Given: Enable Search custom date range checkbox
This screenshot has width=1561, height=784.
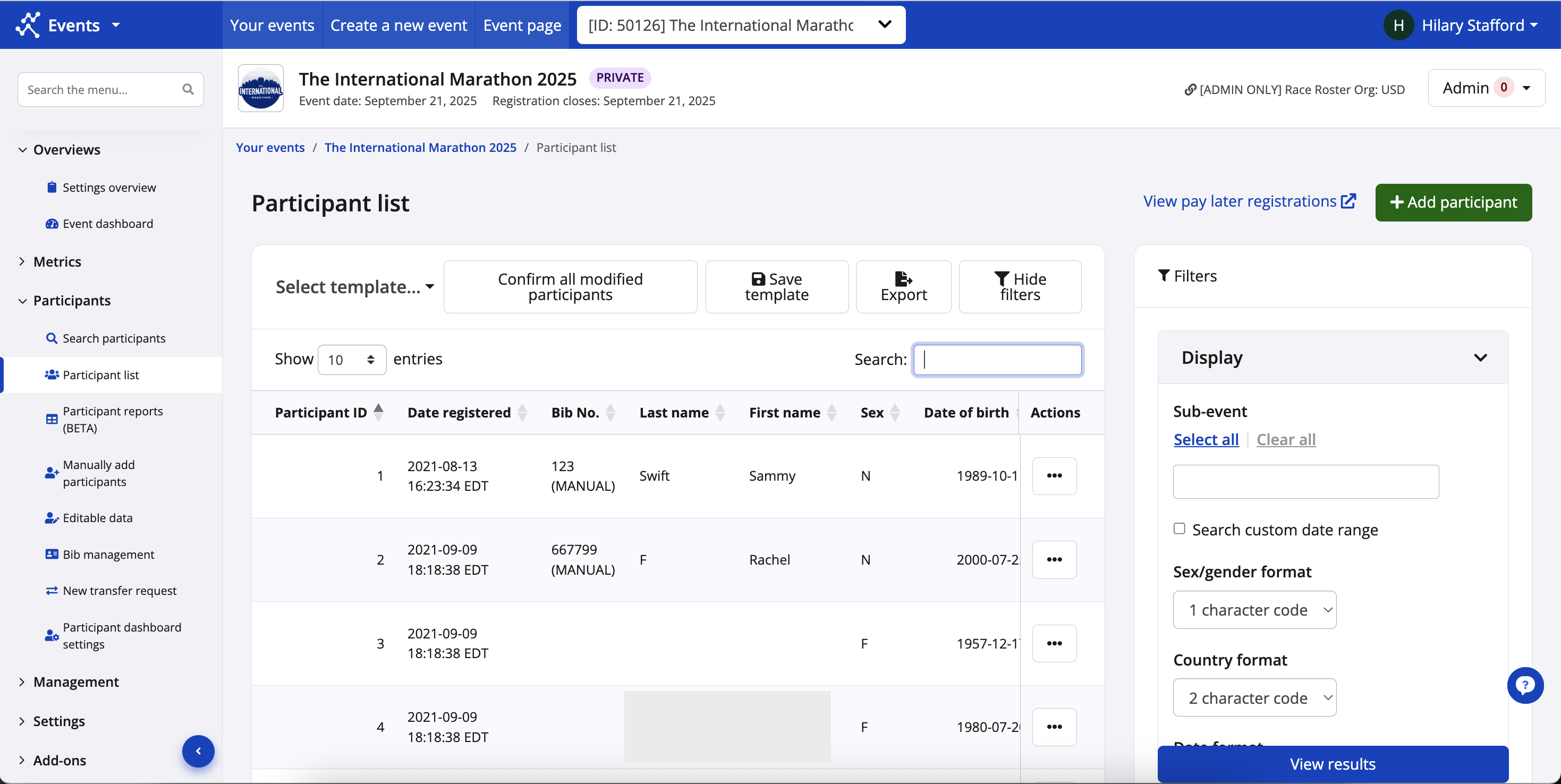Looking at the screenshot, I should [1179, 529].
